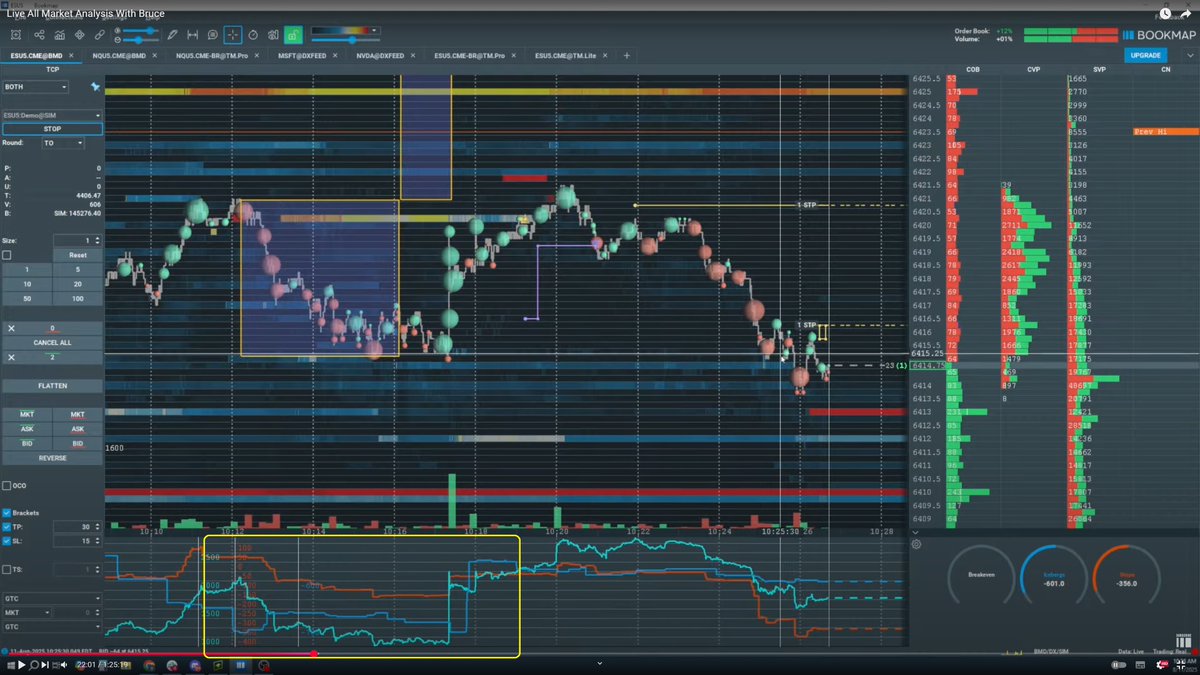Open the BOTH dropdown in TCP panel

35,87
